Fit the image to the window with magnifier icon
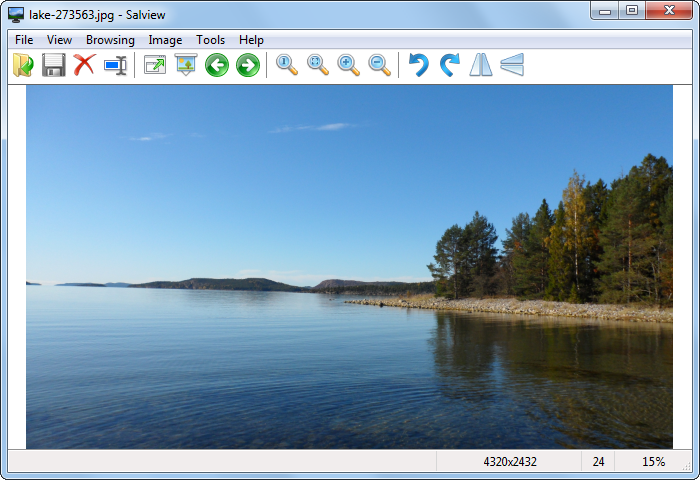The width and height of the screenshot is (700, 480). pos(317,65)
